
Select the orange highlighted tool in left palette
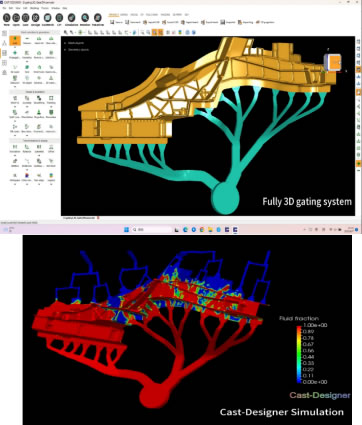[15, 41]
